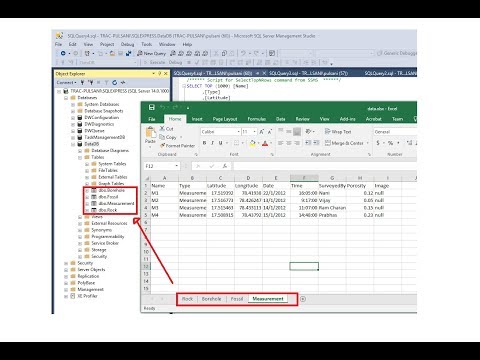Click the font color red A swatch
Screen dimensions: 480x360
pos(265,143)
